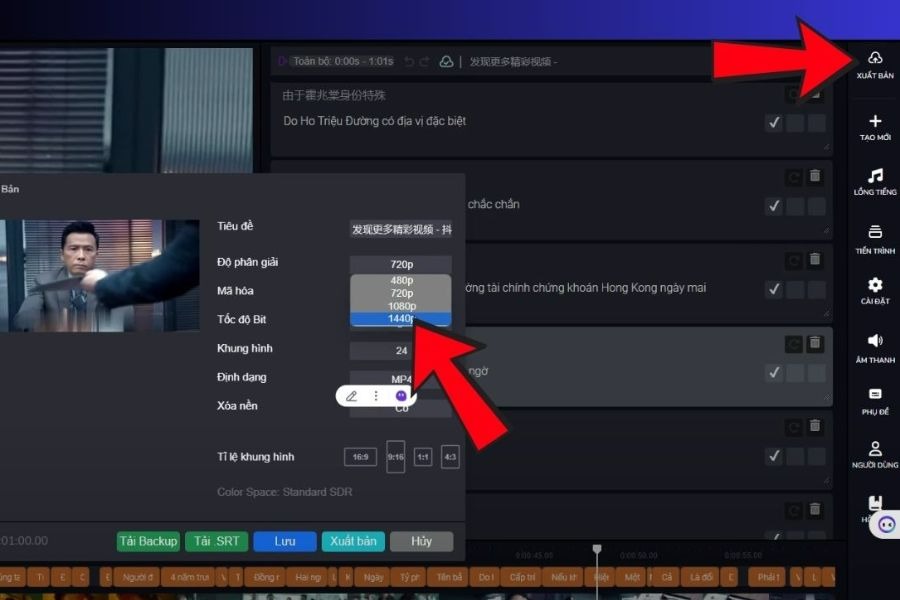Click the Xuất Bản export icon in sidebar
Screen dimensions: 900x600
pos(875,59)
